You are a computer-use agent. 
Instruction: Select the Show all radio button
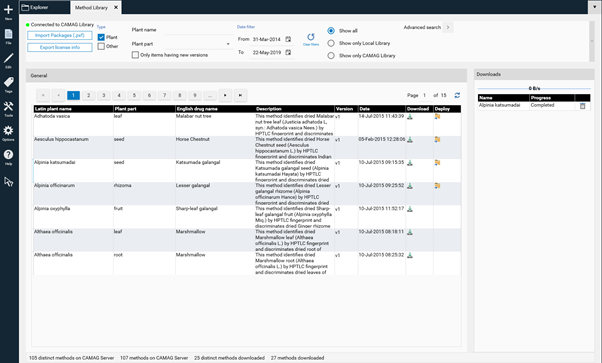click(x=331, y=31)
